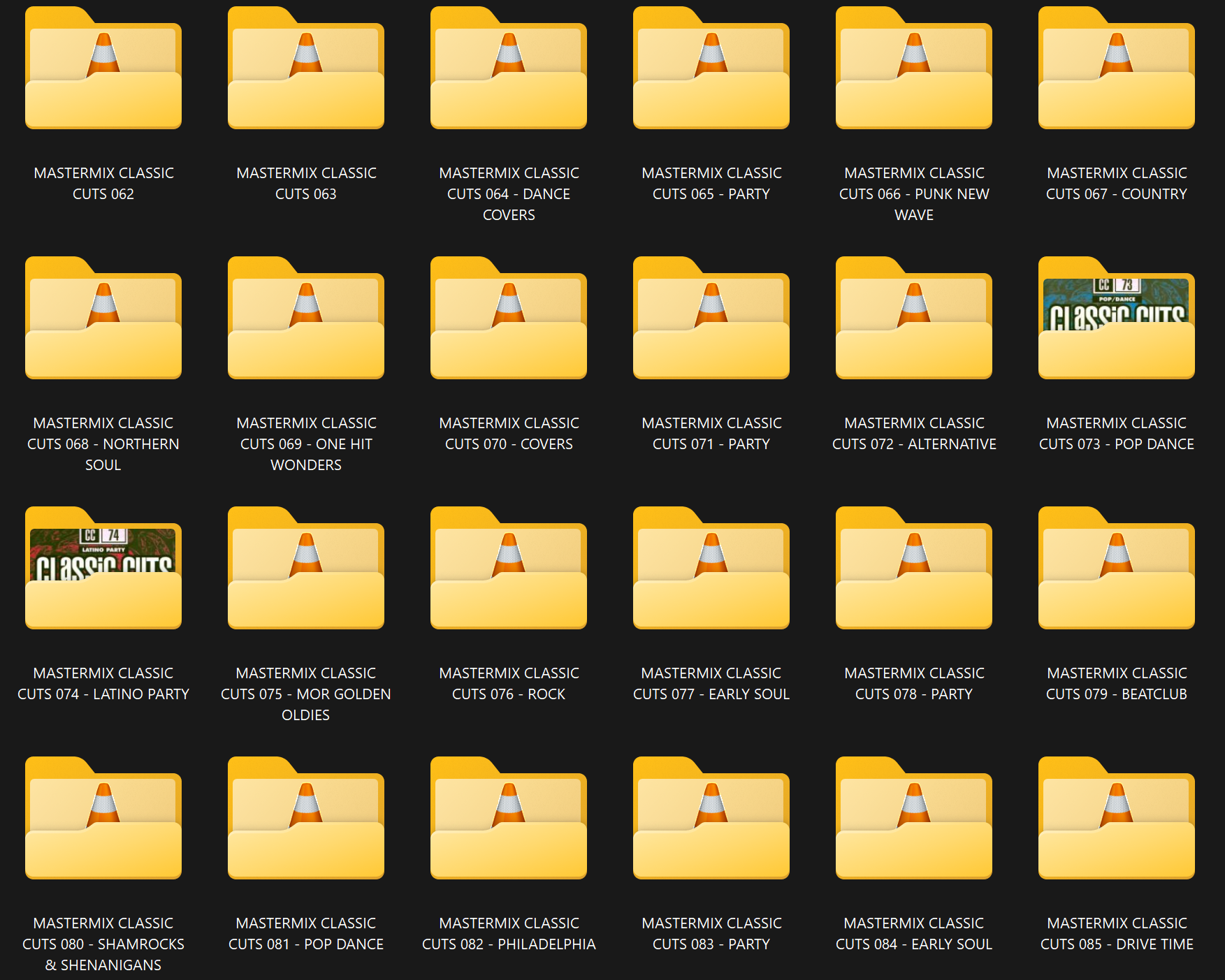
Task: Select the 085 Drive Time folder icon
Action: click(1117, 818)
